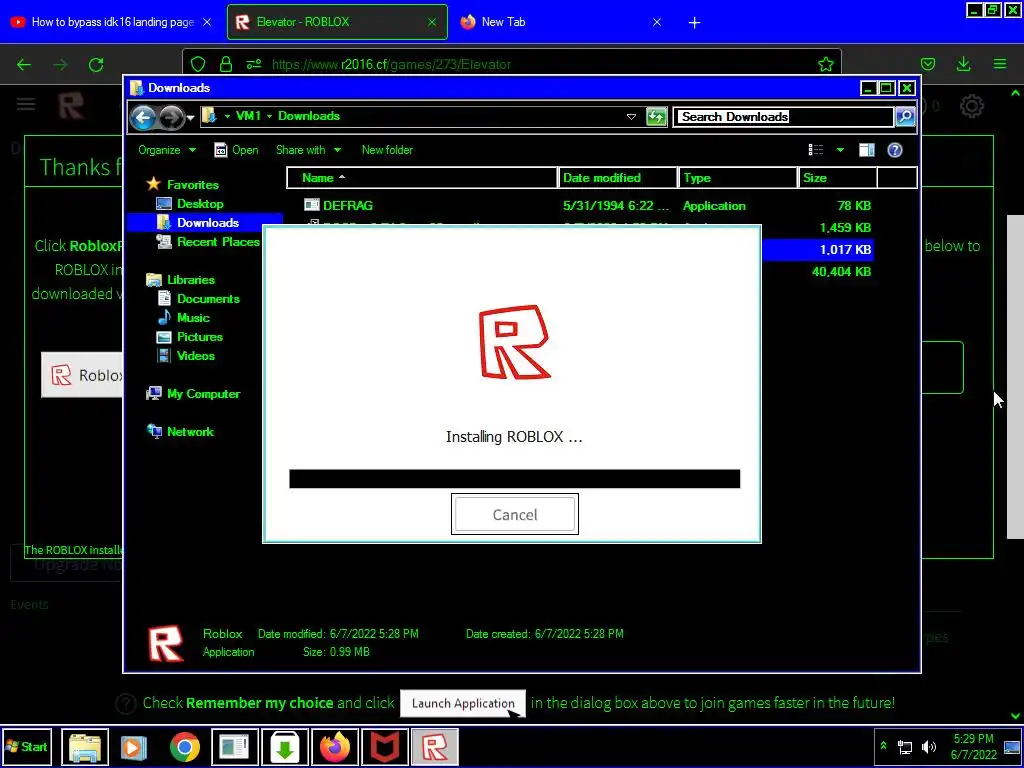Sort files by the Name column
Viewport: 1024px width, 768px height.
[422, 178]
